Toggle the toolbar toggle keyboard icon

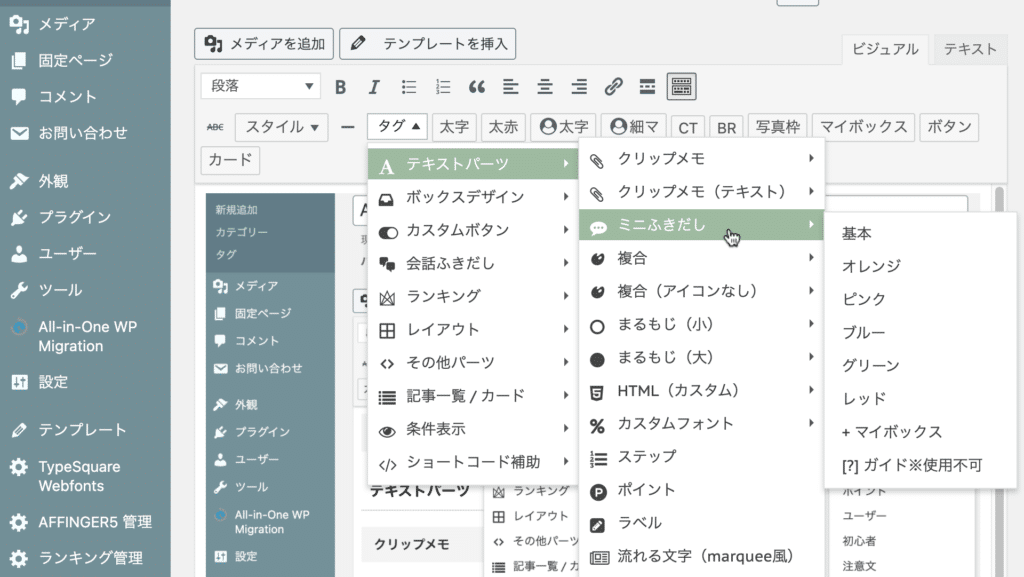[x=682, y=87]
